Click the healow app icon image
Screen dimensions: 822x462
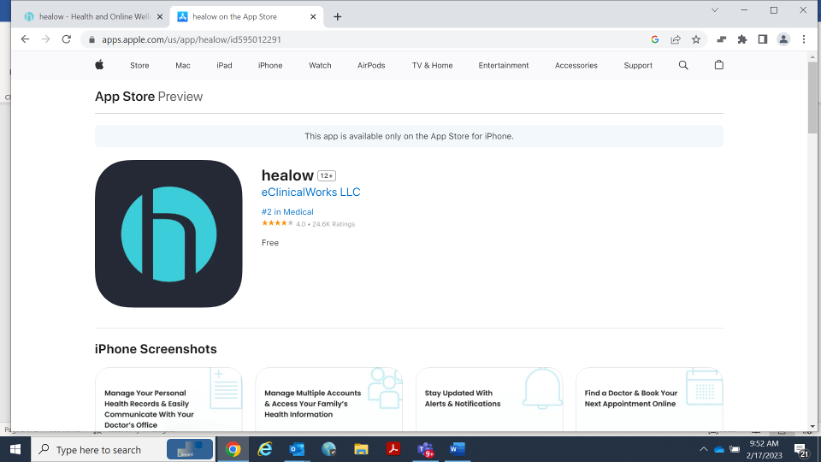169,234
